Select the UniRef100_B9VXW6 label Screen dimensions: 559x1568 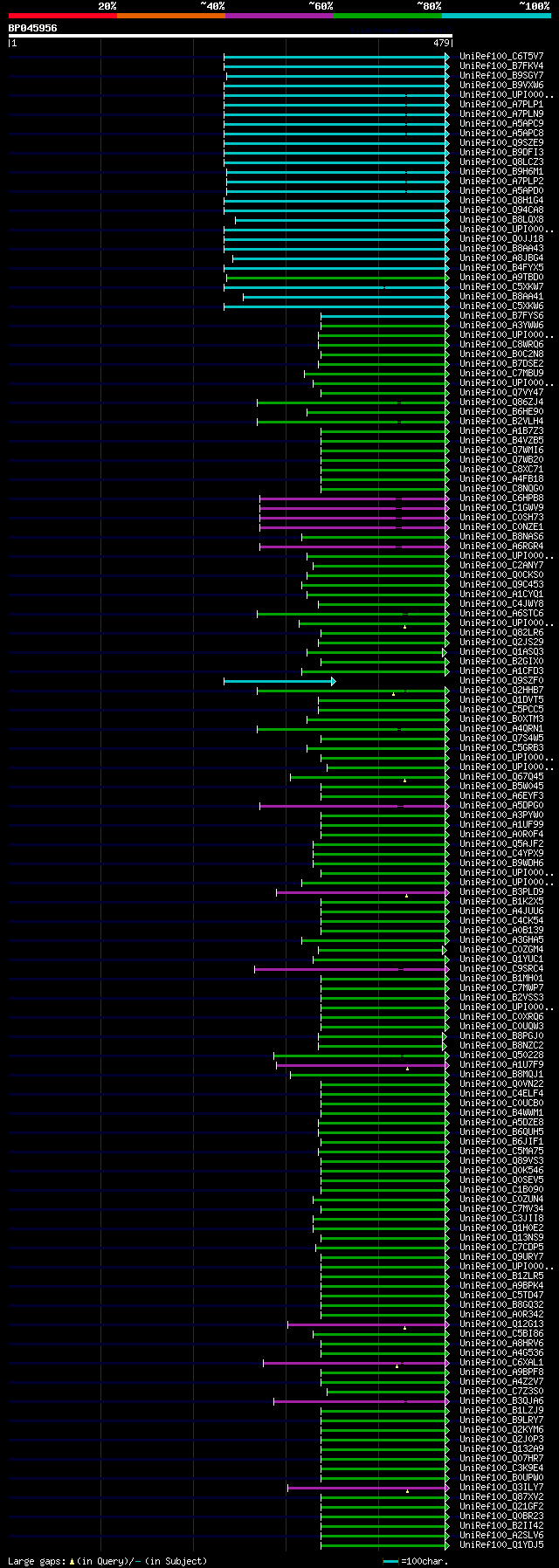pyautogui.click(x=501, y=86)
